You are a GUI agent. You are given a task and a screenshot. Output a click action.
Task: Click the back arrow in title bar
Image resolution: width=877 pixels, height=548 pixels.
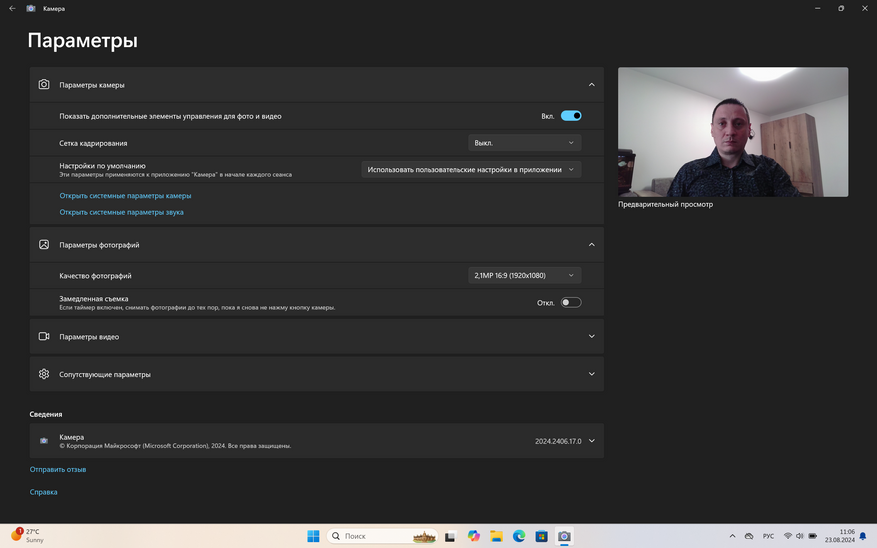pyautogui.click(x=12, y=8)
